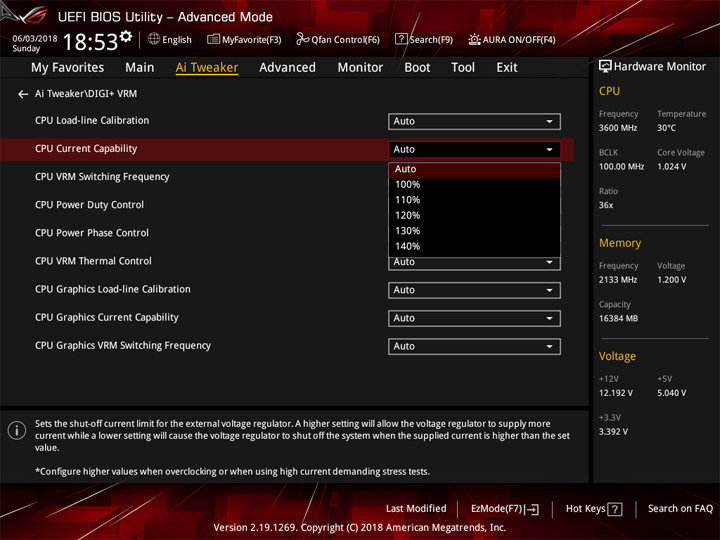
Task: Expand CPU Graphics Load-line Calibration dropdown
Action: (x=474, y=290)
